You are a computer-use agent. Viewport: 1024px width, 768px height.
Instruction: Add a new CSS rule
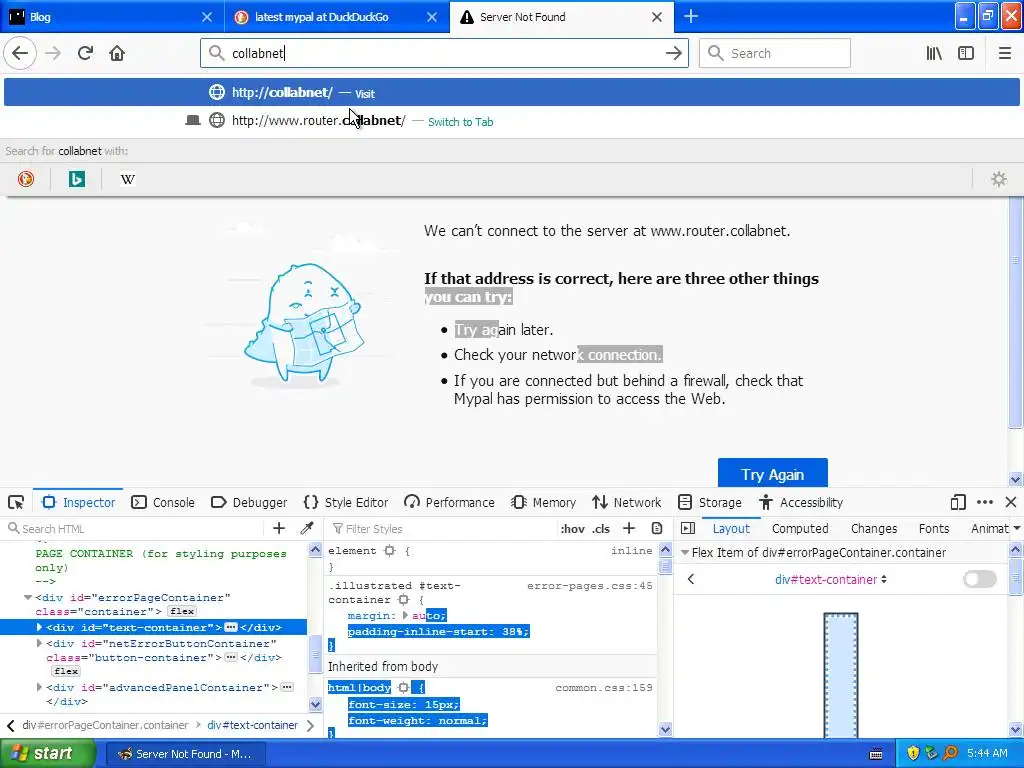[629, 528]
